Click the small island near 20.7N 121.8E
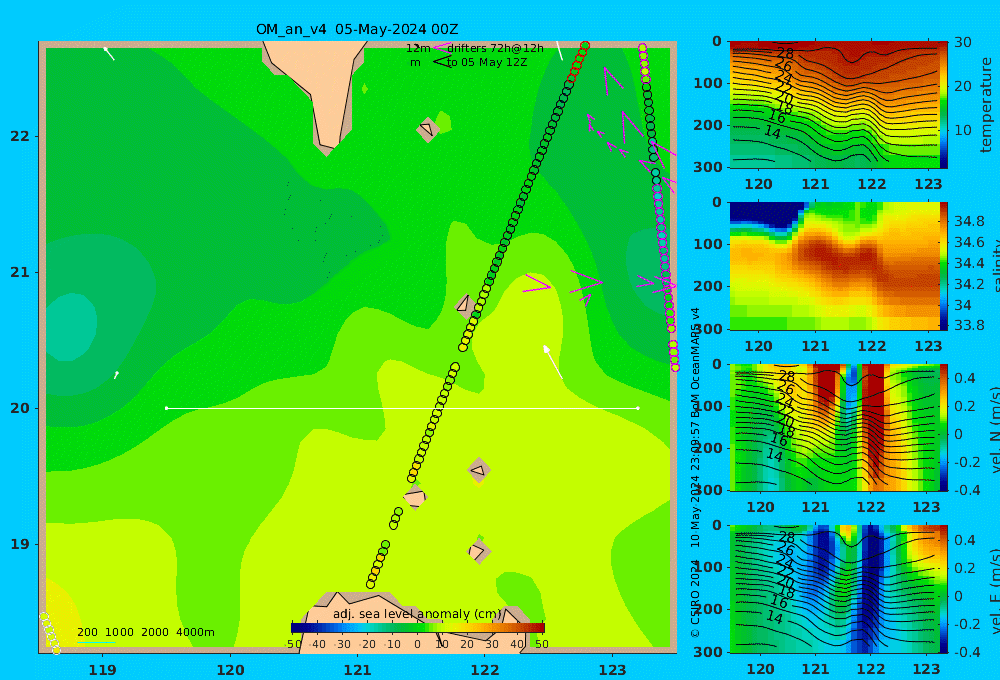Image resolution: width=1000 pixels, height=680 pixels. point(464,304)
